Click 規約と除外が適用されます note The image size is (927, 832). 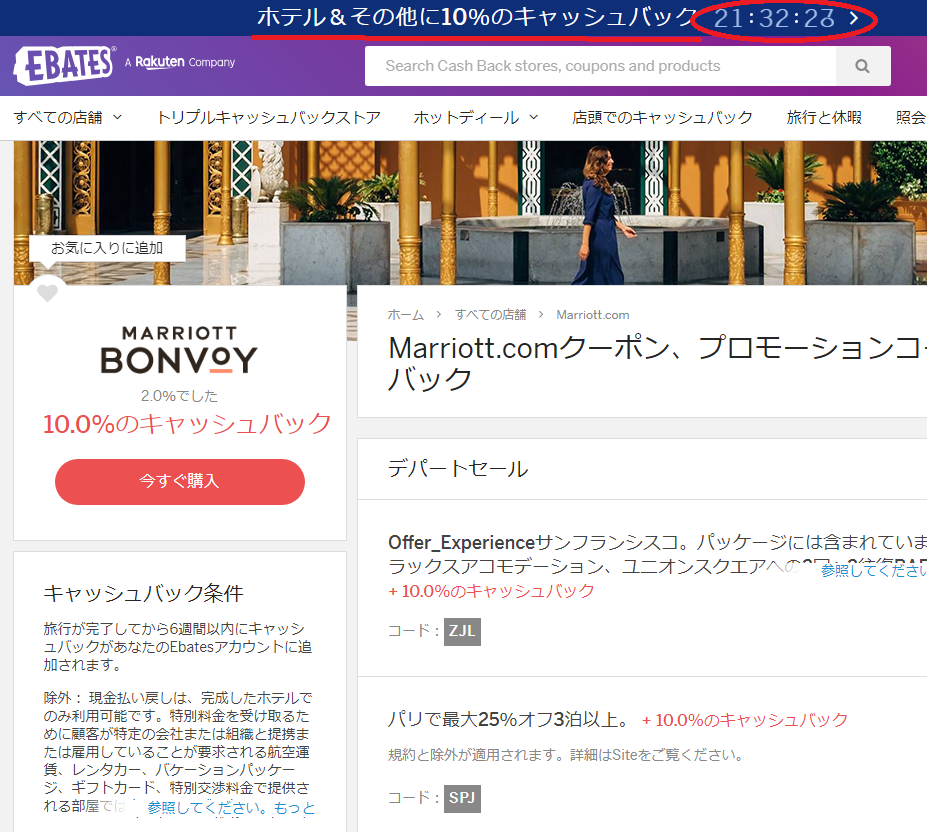pos(565,755)
